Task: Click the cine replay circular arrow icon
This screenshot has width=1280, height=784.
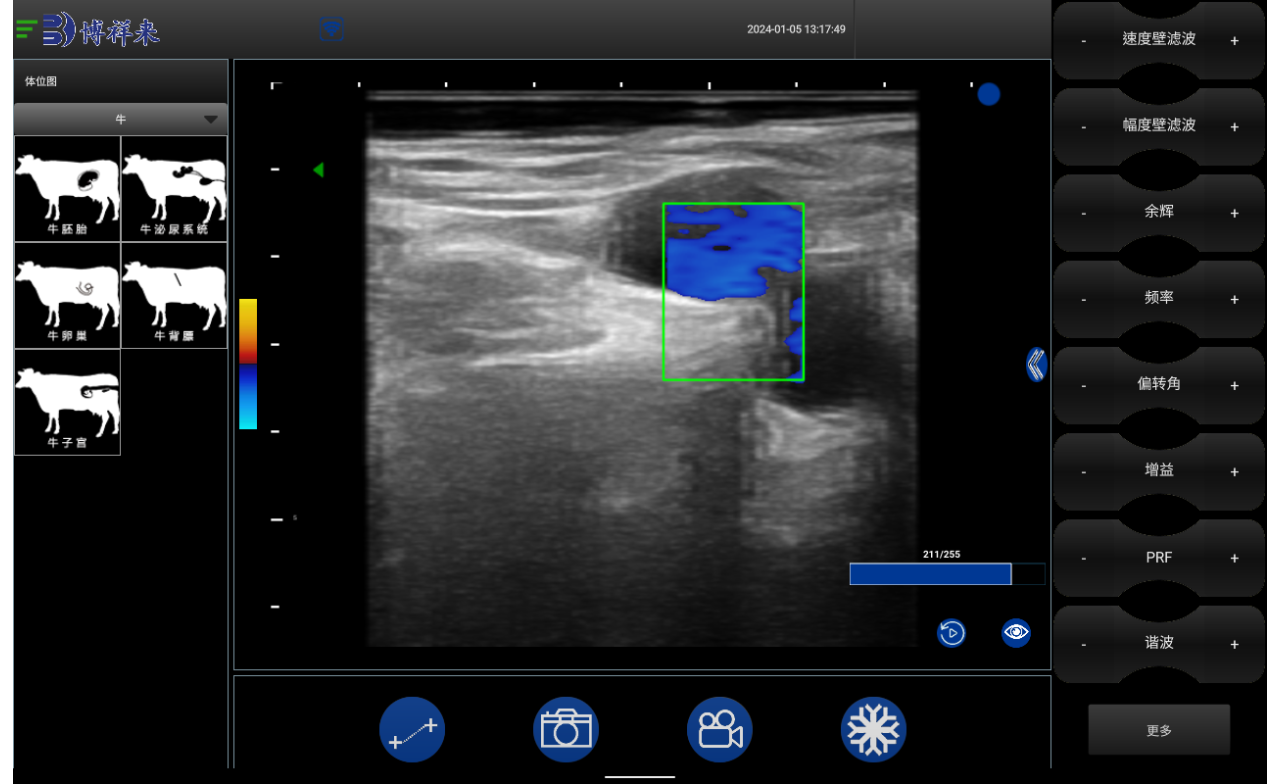Action: [x=951, y=633]
